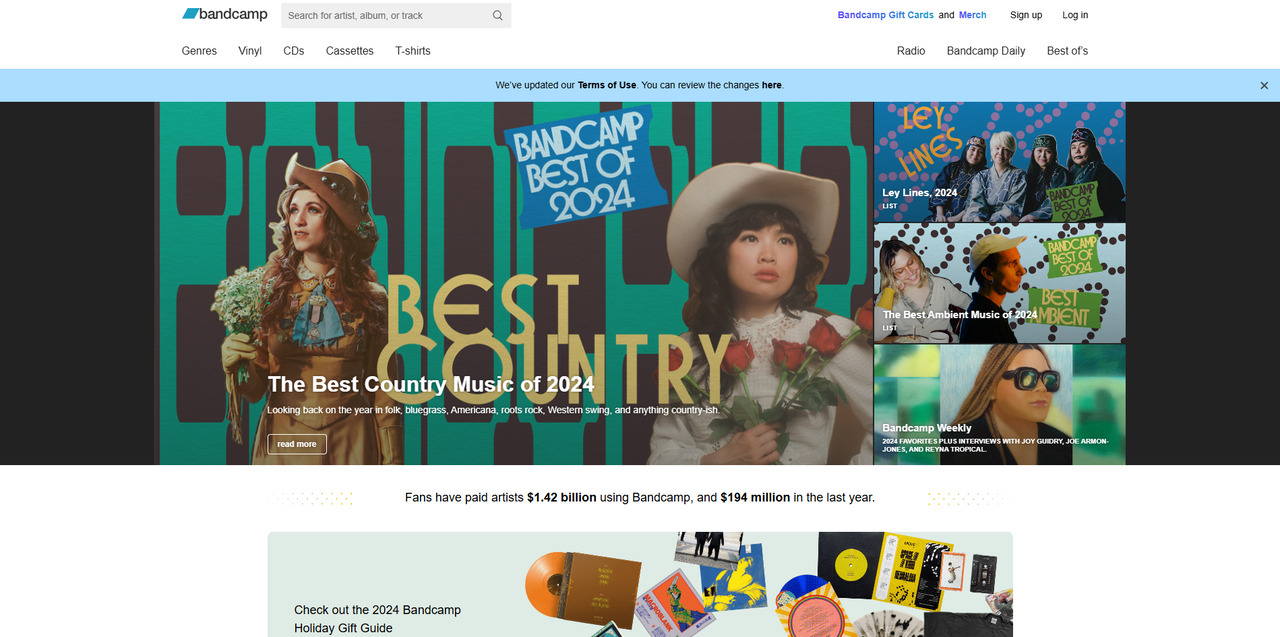Open Bandcamp Daily

[x=986, y=51]
